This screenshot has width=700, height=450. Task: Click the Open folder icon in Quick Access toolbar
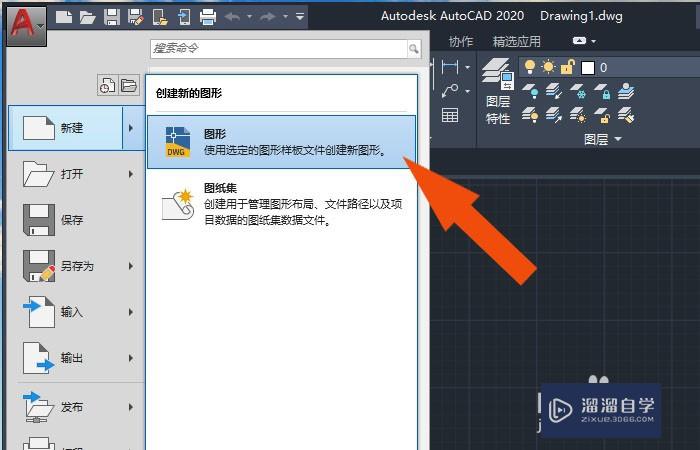coord(88,17)
